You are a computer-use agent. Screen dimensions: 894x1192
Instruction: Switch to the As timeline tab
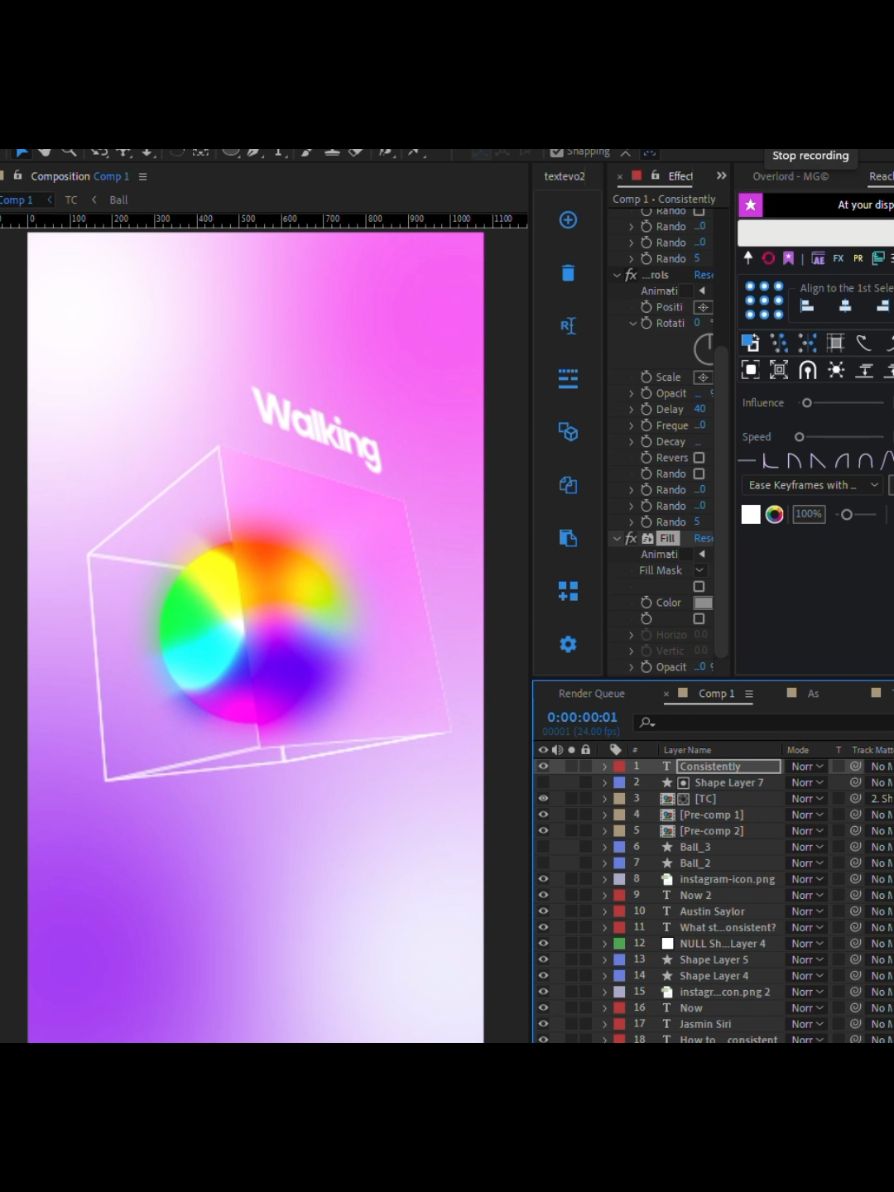tap(813, 693)
